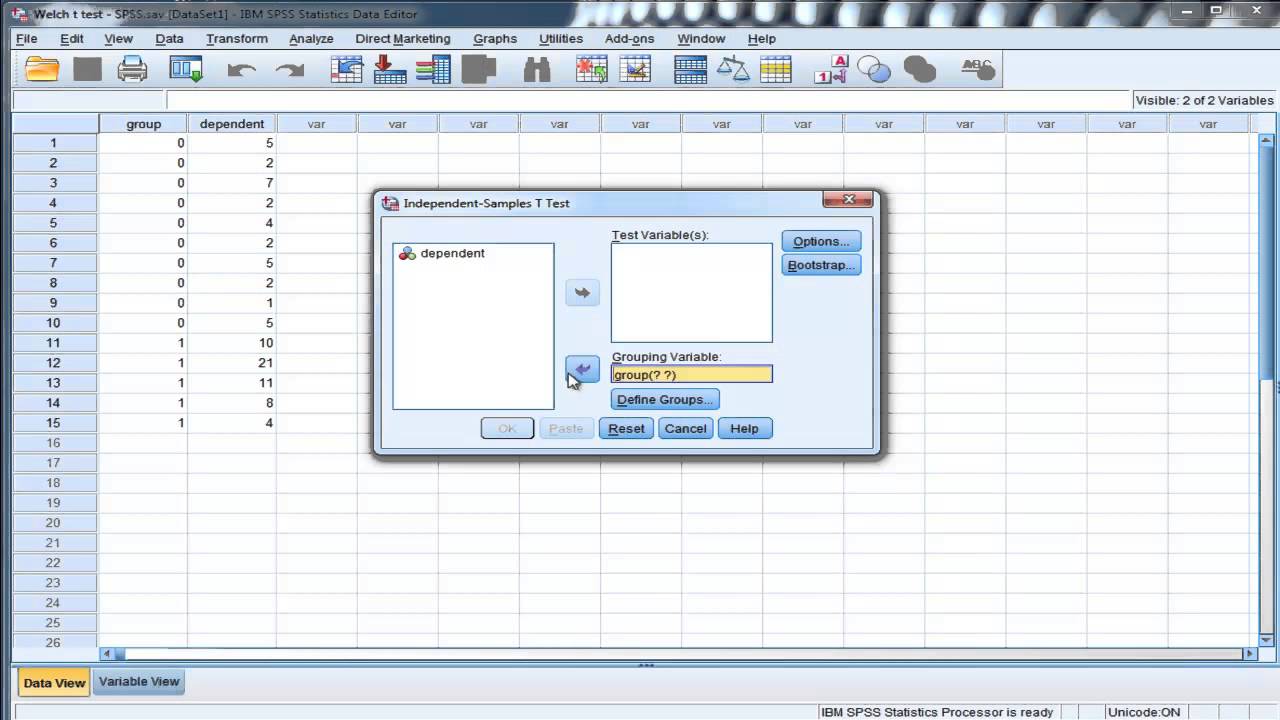
Task: Click the Show All Variables icon
Action: 919,69
